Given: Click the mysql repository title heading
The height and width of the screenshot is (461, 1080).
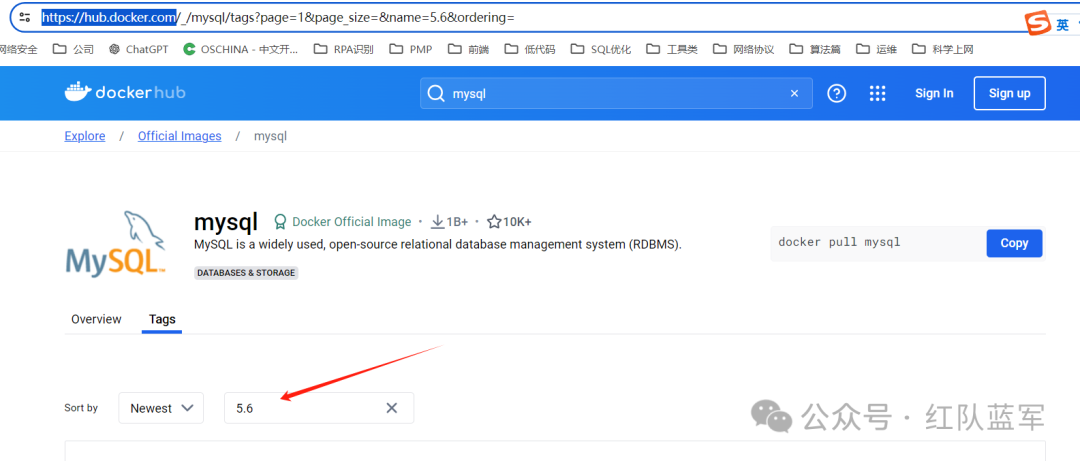Looking at the screenshot, I should (226, 222).
